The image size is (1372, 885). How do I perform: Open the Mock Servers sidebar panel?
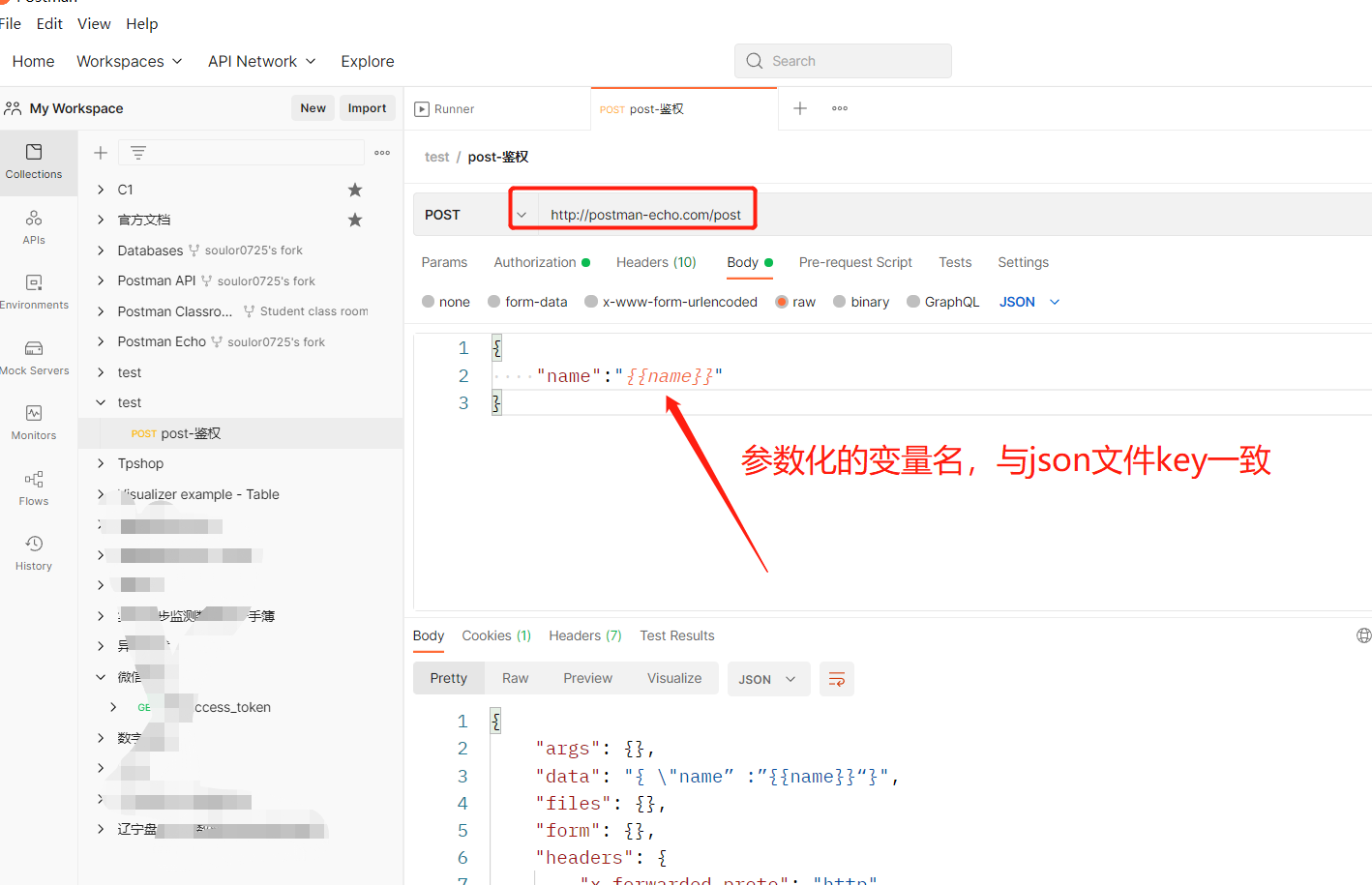[34, 358]
